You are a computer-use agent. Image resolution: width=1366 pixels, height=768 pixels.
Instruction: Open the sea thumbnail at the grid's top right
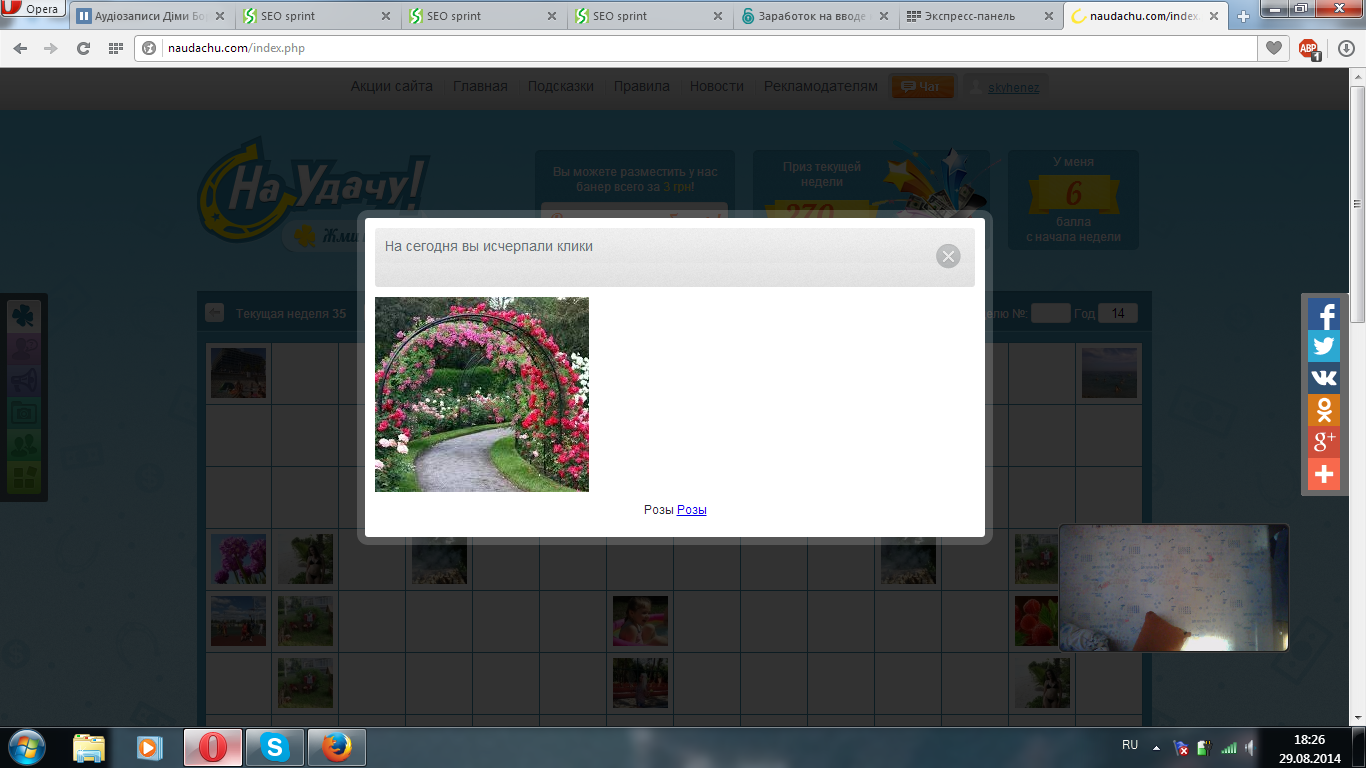[x=1109, y=373]
